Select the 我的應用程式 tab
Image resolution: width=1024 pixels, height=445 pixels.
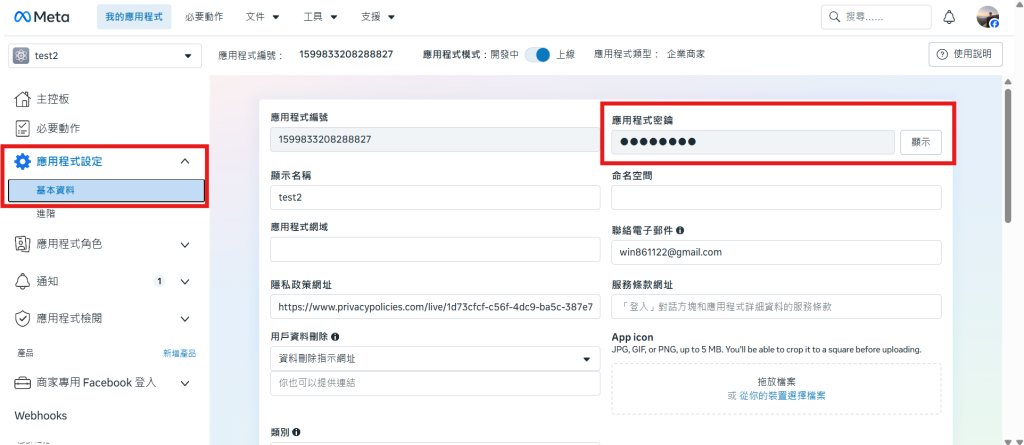134,17
